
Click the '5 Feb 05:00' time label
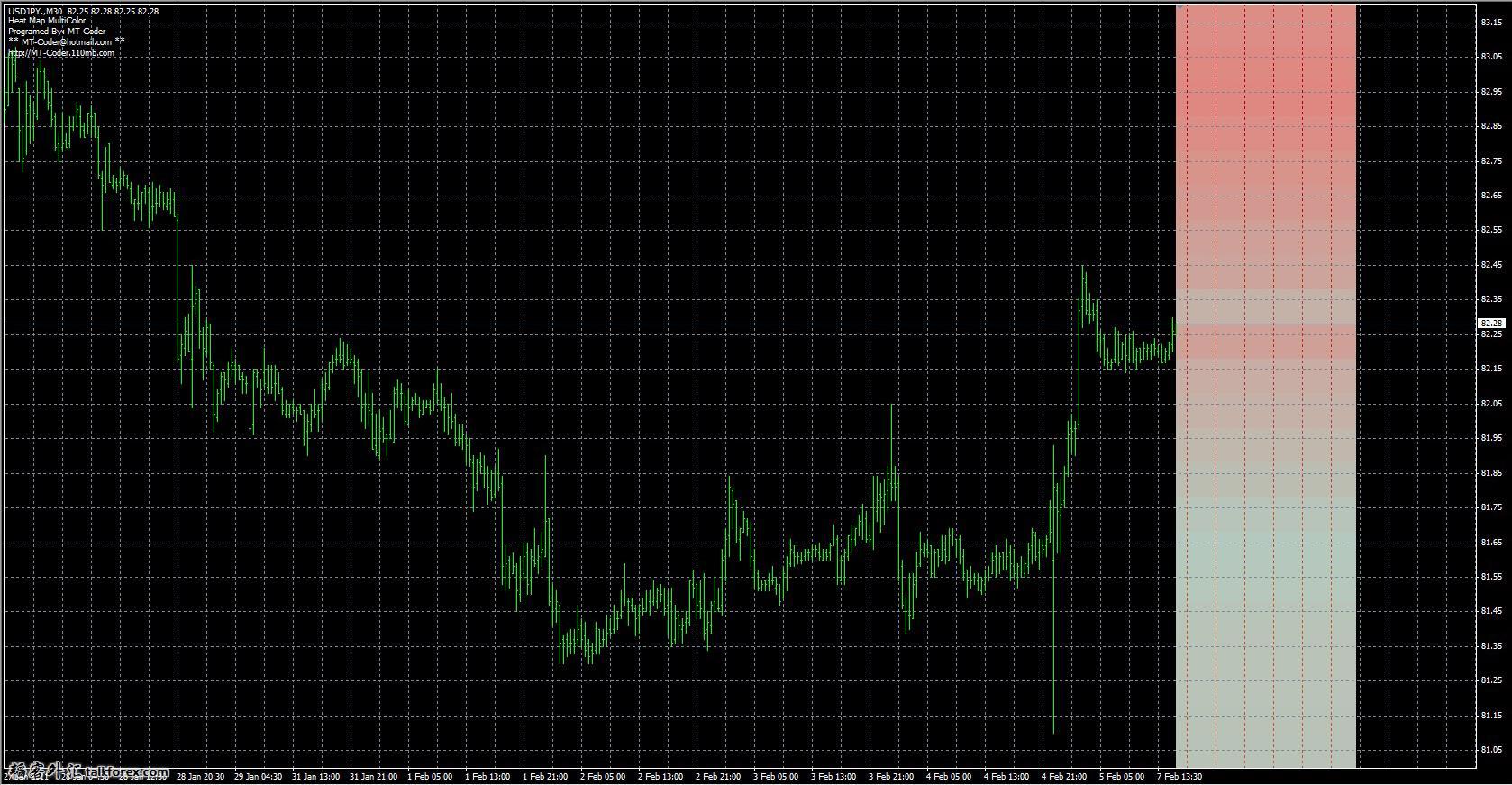click(x=1122, y=776)
